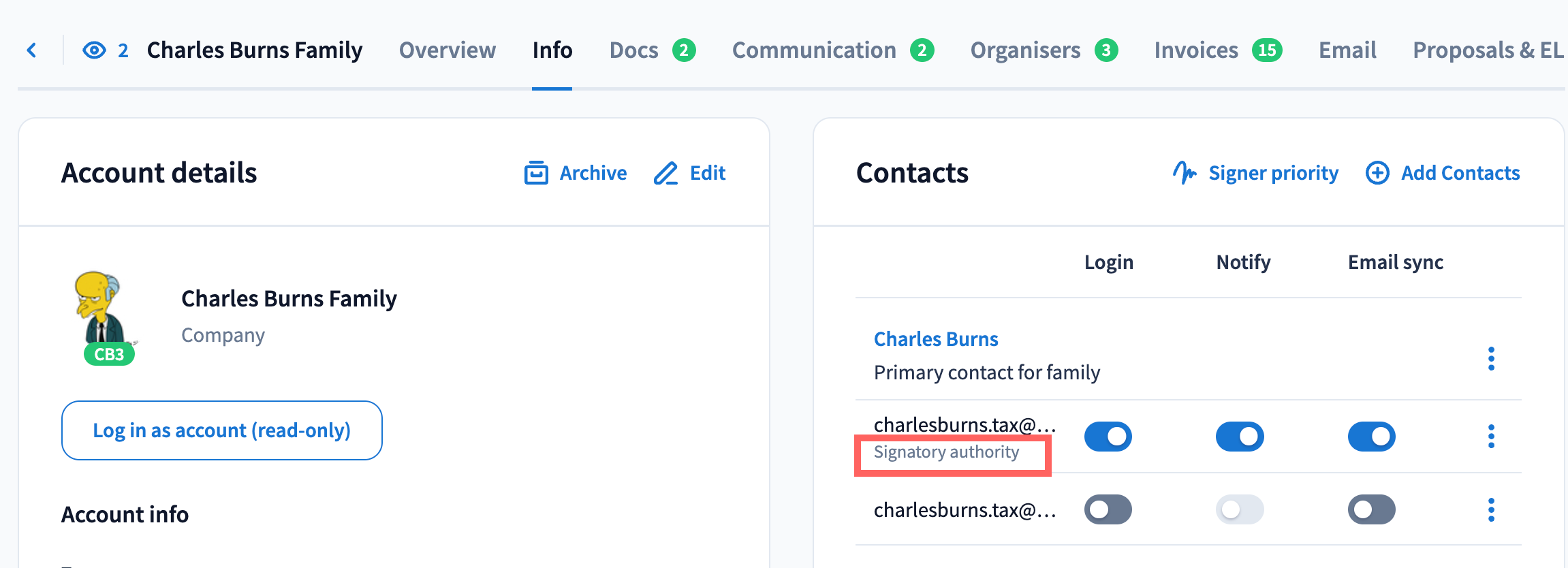Screen dimensions: 1568x568
Task: Click the Archive box icon
Action: coord(536,173)
